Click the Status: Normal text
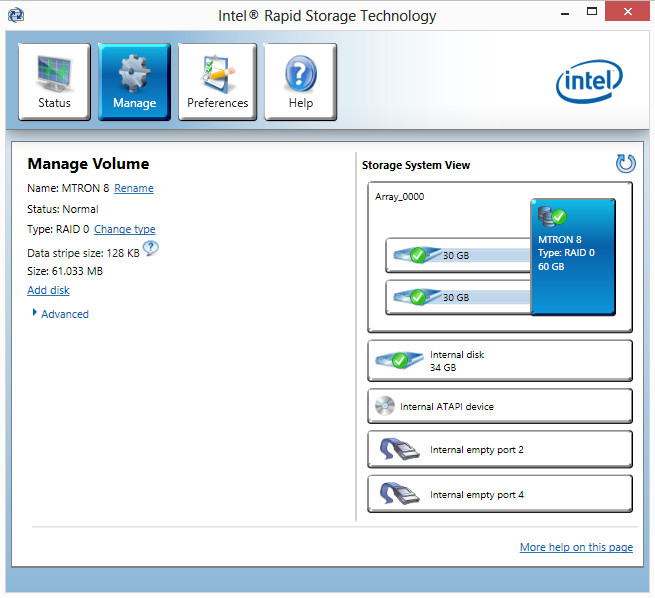The height and width of the screenshot is (598, 655). click(x=63, y=209)
